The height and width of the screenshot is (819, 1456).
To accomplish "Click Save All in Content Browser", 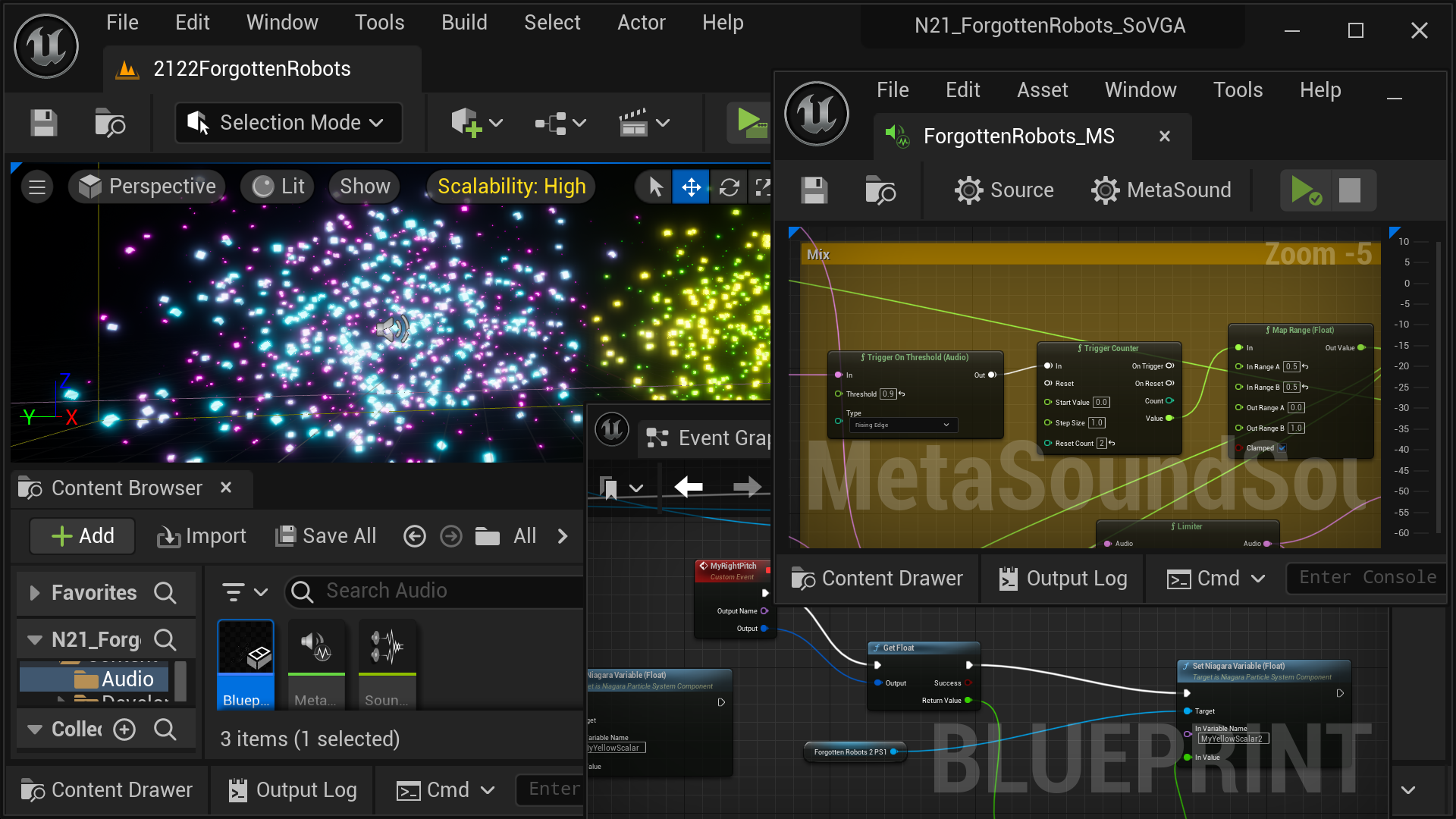I will [x=325, y=537].
